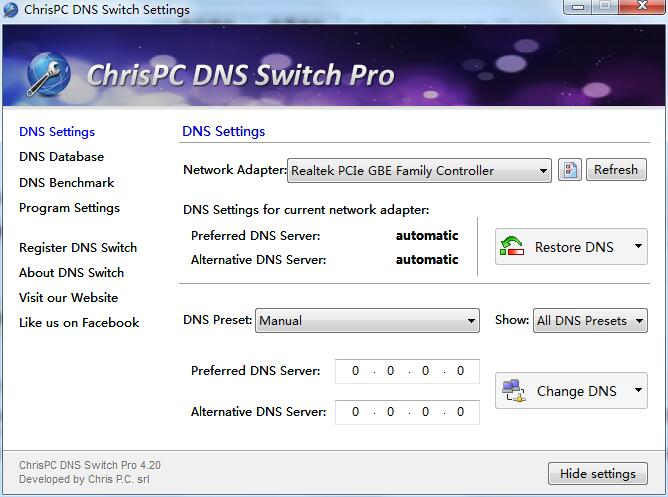
Task: Click the Hide settings button
Action: [598, 474]
